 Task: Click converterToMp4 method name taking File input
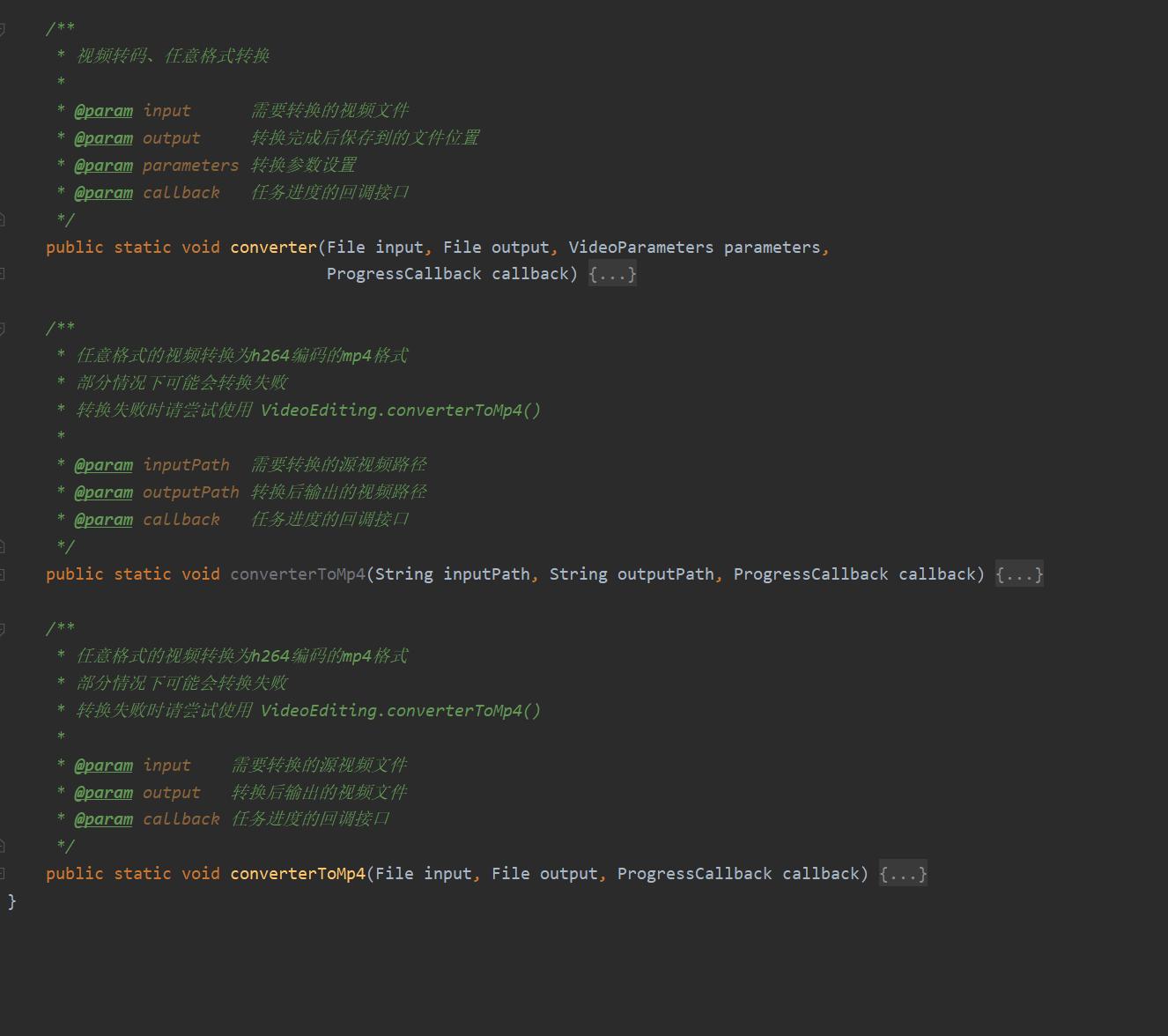pyautogui.click(x=298, y=874)
